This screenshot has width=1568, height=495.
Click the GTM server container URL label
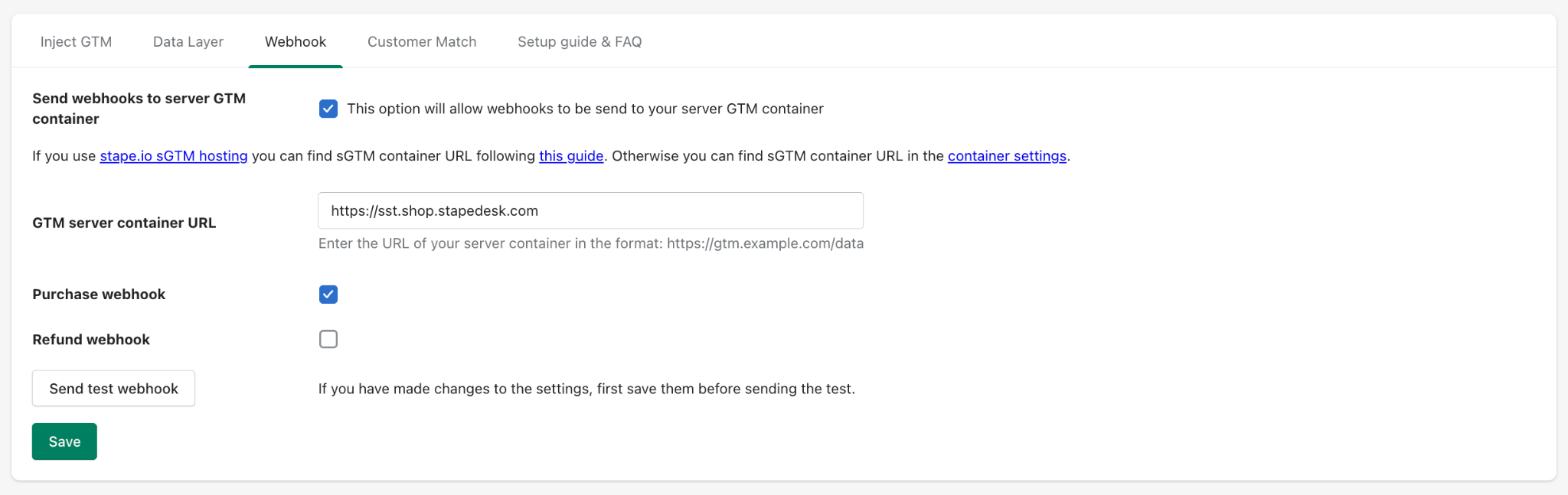pos(124,223)
